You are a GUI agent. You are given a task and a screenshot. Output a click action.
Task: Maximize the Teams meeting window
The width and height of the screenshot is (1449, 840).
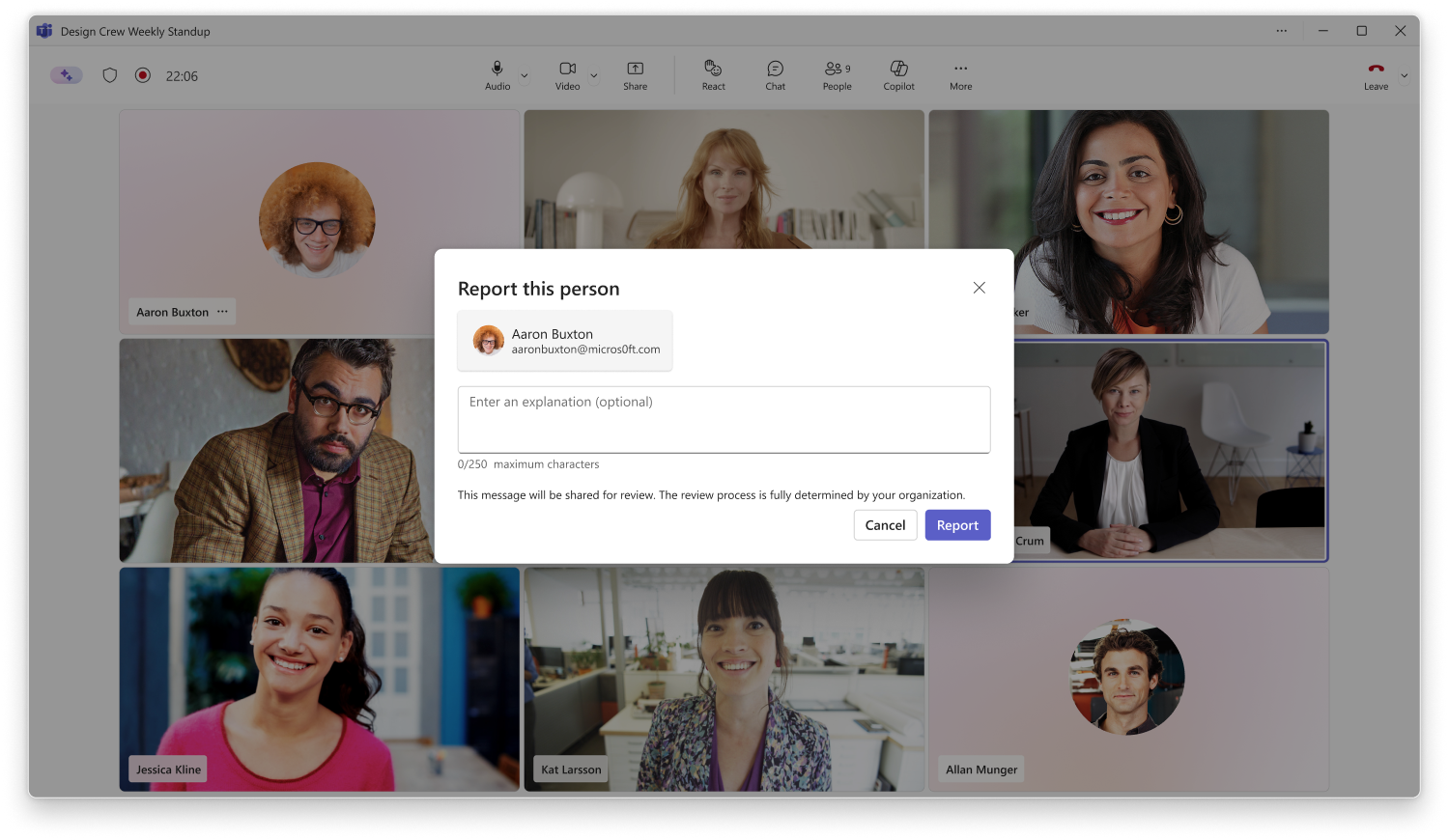click(1362, 31)
